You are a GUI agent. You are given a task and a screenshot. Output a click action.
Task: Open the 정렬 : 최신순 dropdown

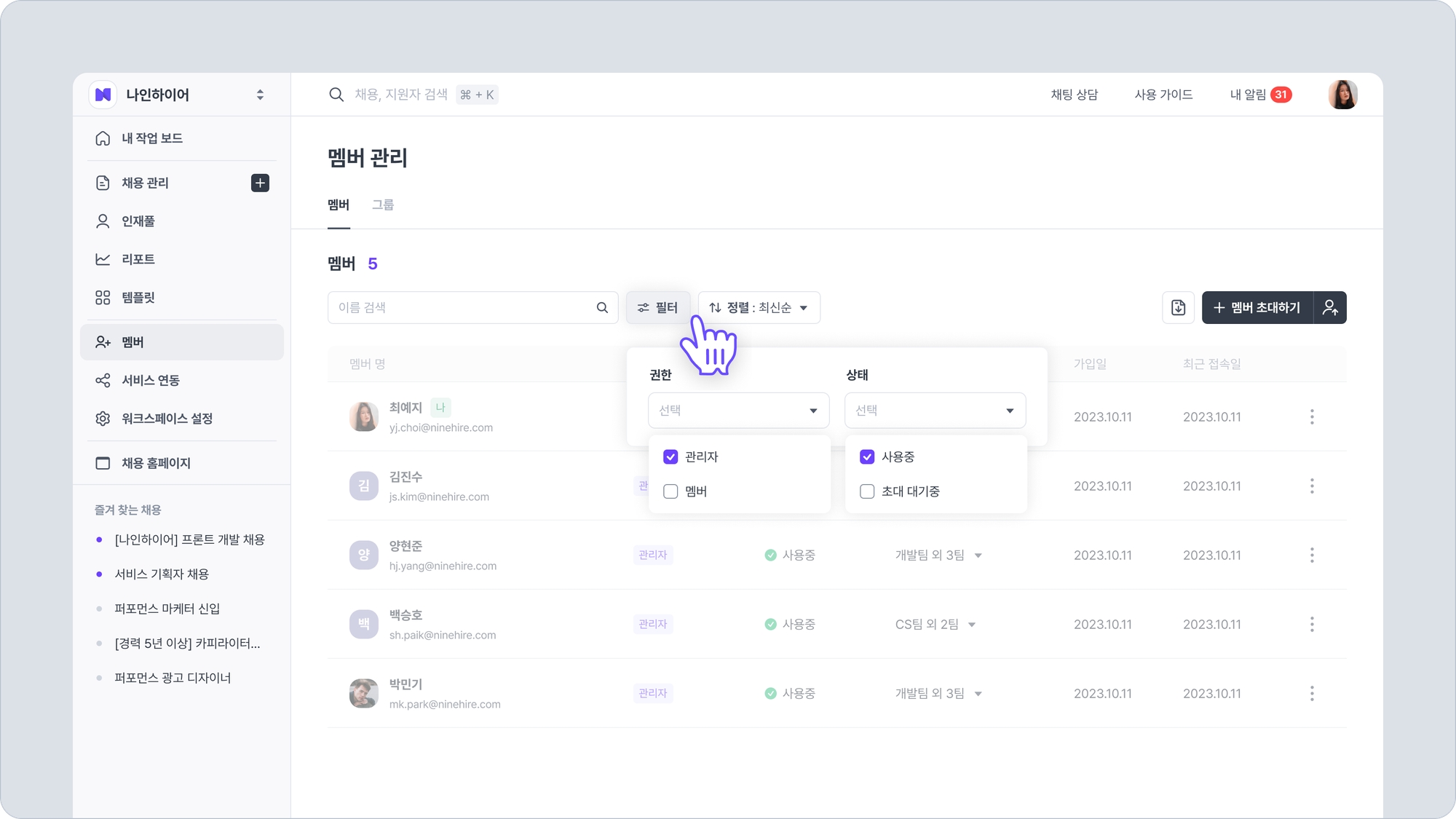(x=759, y=308)
